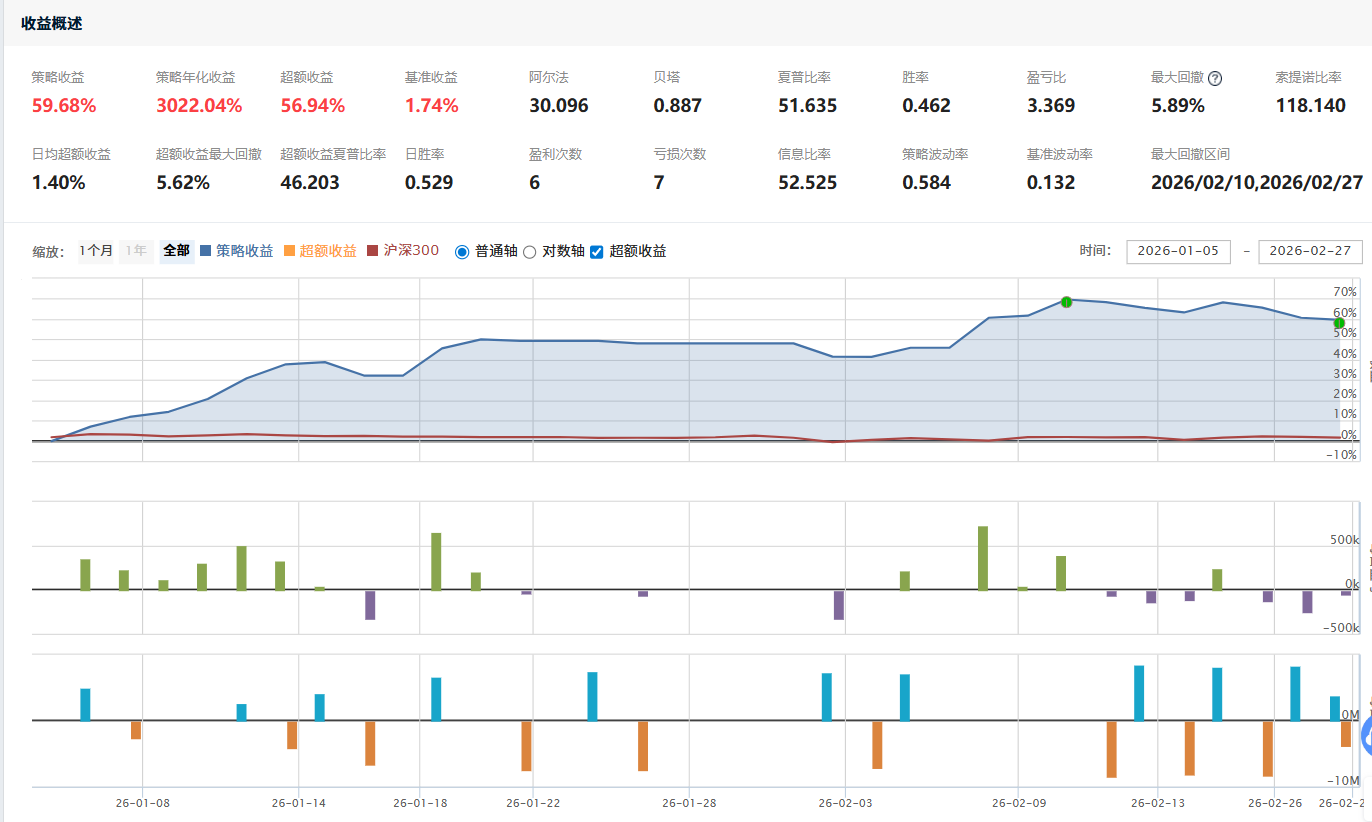The image size is (1372, 822).
Task: Click the blue 策略收益 legend square
Action: click(206, 251)
